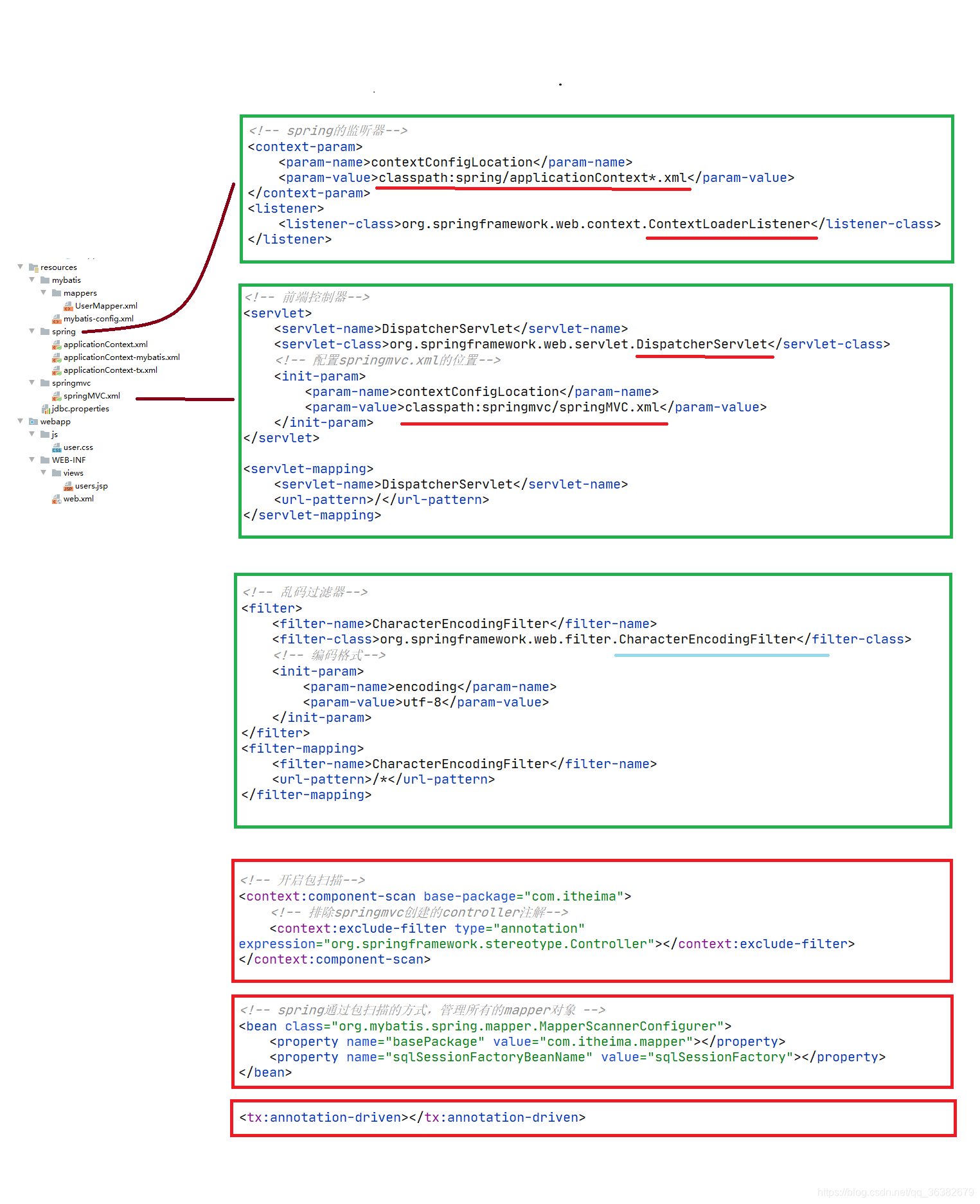Click the UserMapper.xml file icon
Viewport: 980px width, 1204px height.
(x=68, y=306)
